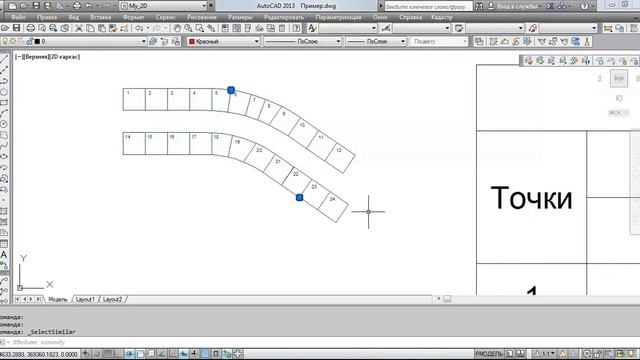Open the МСК coordinate system dropdown

[618, 113]
